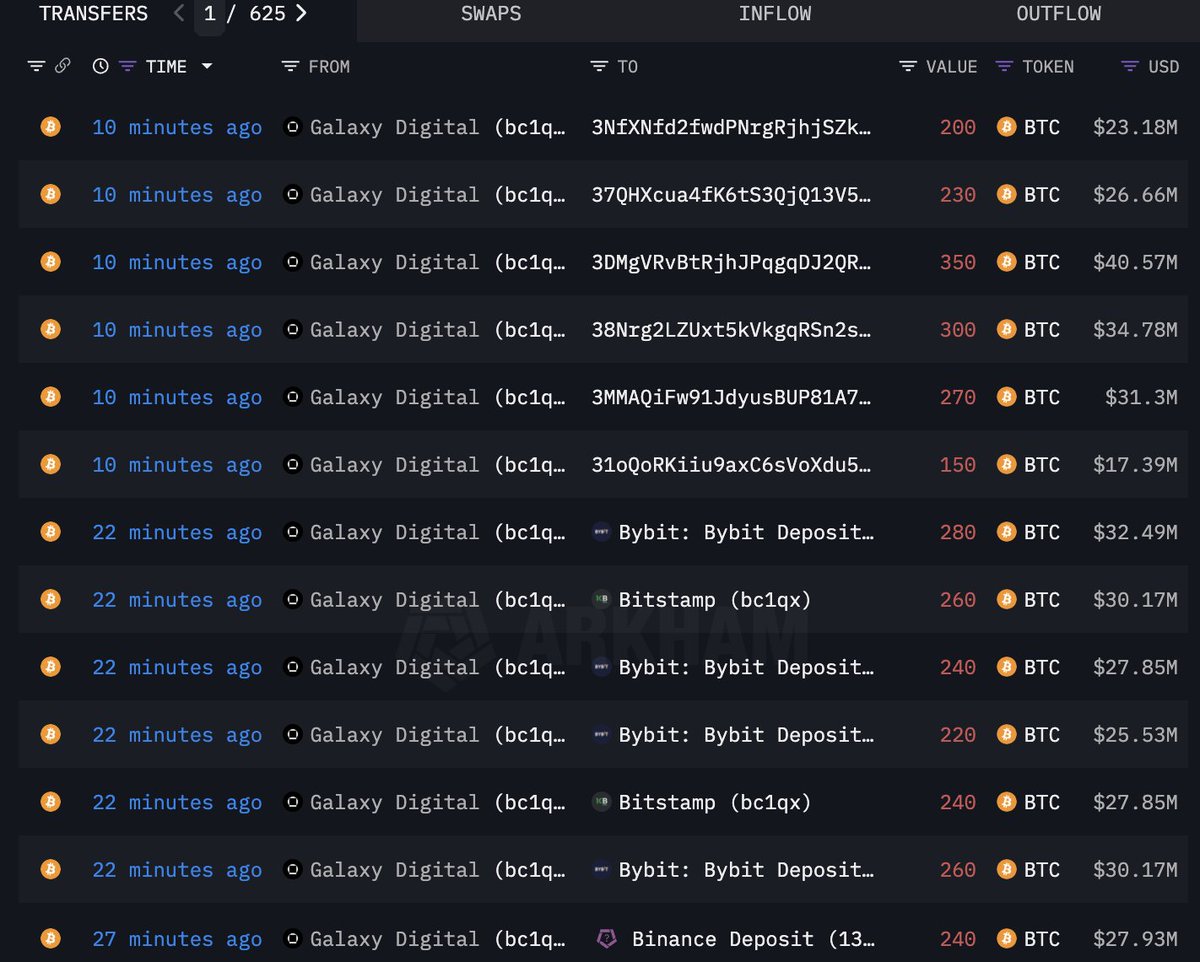Image resolution: width=1200 pixels, height=962 pixels.
Task: Click the $27.93M USD amount
Action: [x=1135, y=938]
